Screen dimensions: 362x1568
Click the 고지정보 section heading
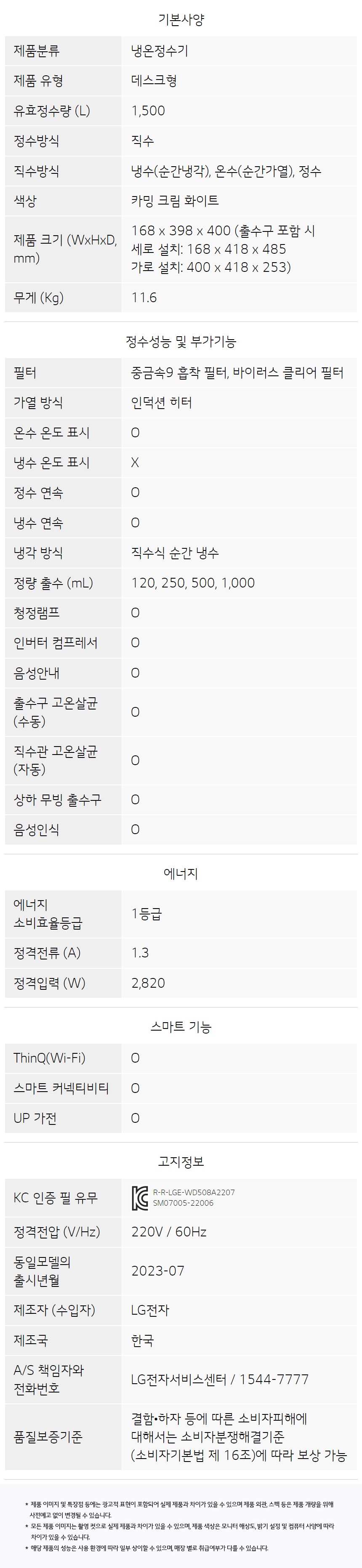pyautogui.click(x=181, y=1161)
